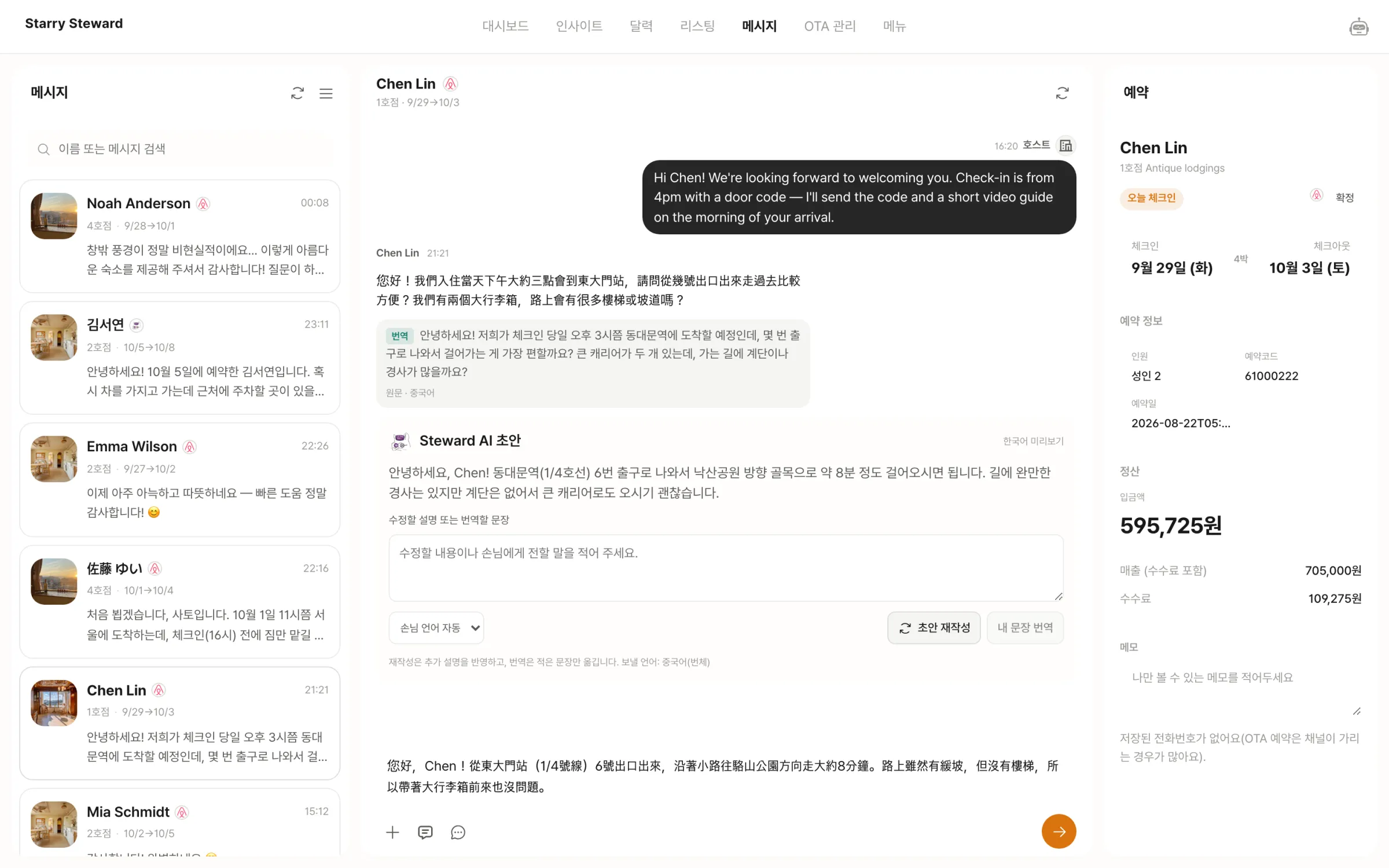Screen dimensions: 1389x868
Task: Click the Airbnb icon next to Chen Lin header
Action: [450, 84]
